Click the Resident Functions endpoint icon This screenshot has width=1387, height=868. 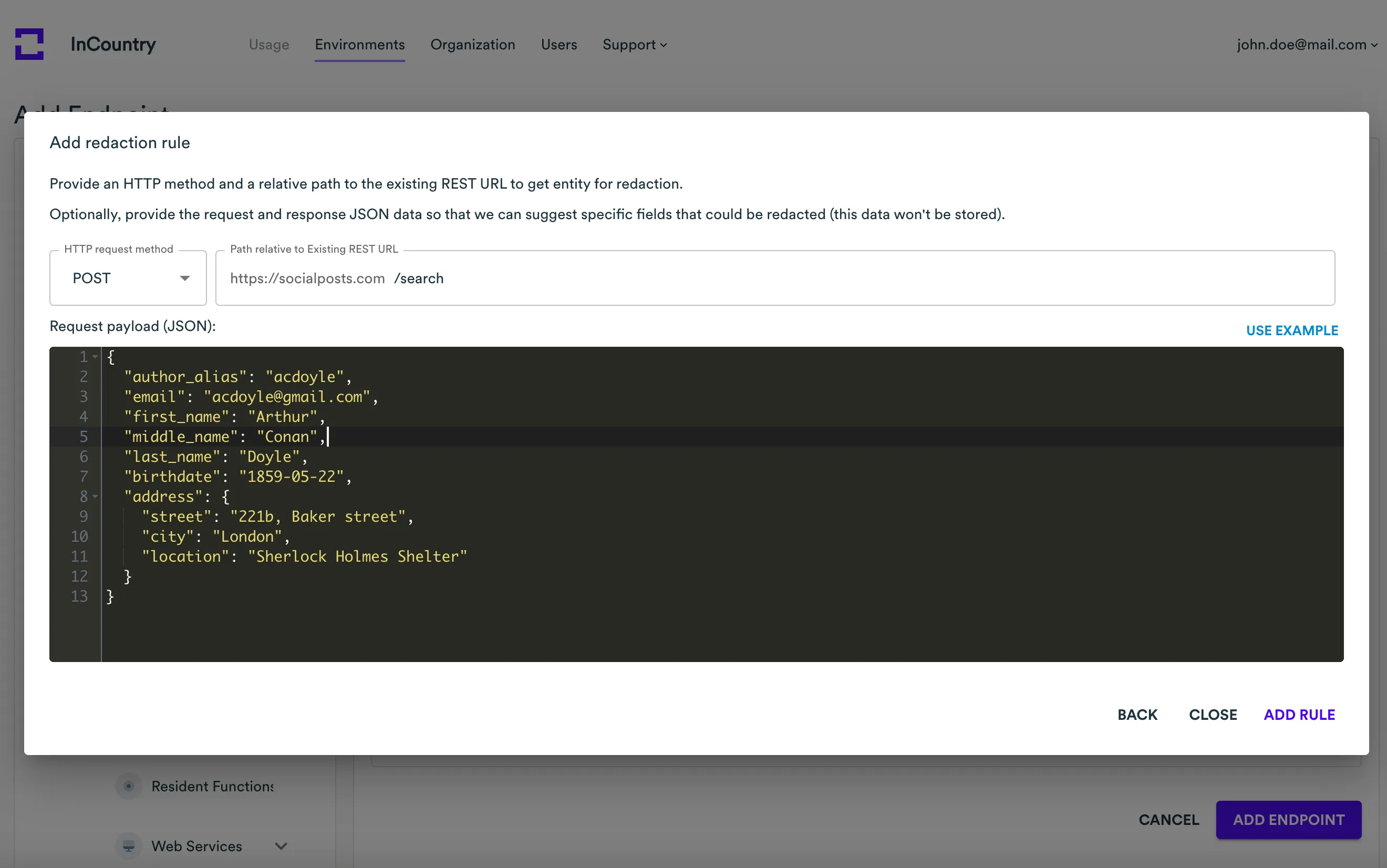coord(129,786)
